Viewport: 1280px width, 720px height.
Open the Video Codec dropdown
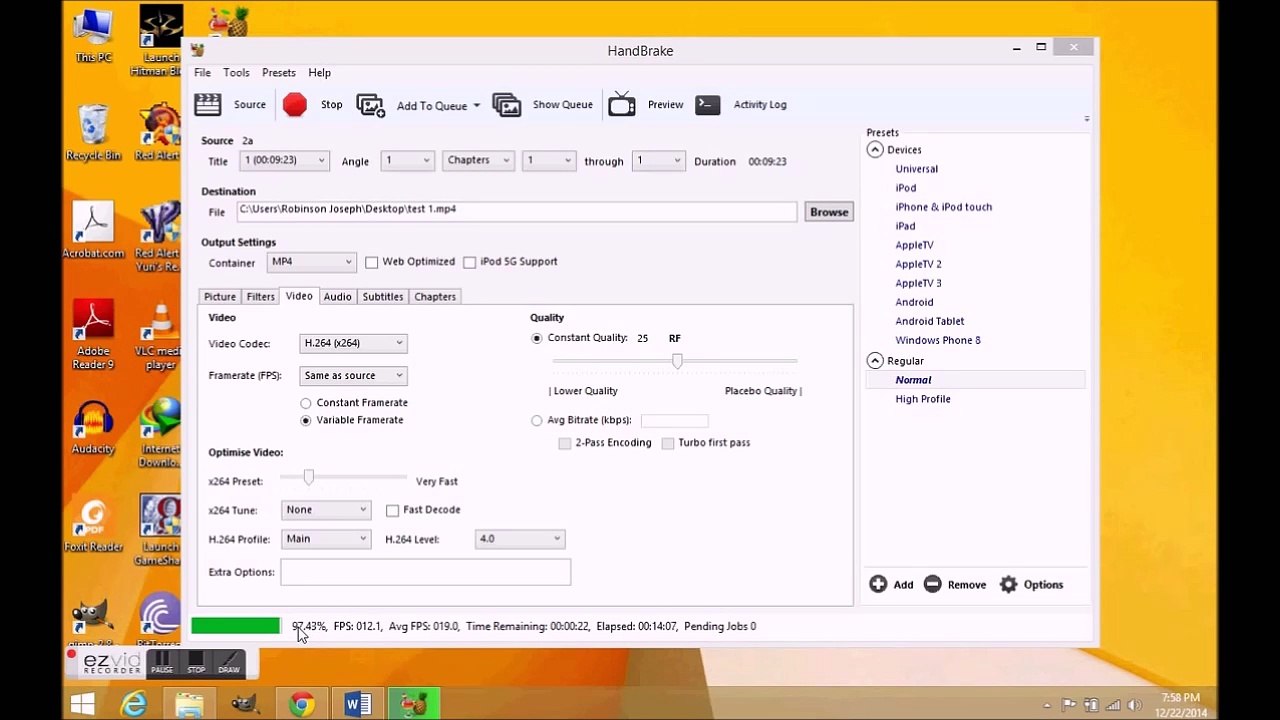coord(353,343)
